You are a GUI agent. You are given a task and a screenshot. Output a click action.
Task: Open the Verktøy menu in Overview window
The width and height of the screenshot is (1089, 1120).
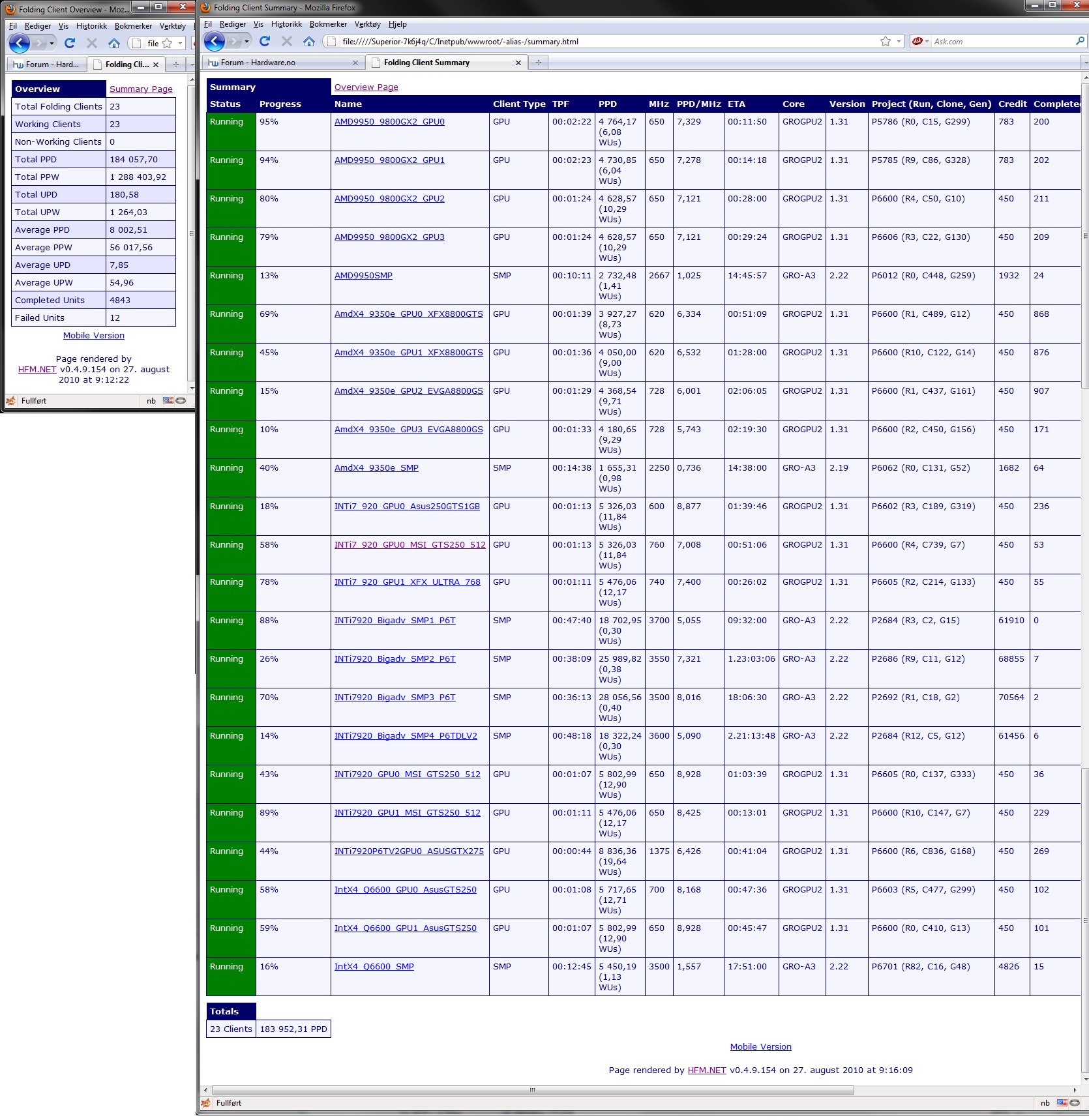pos(173,26)
